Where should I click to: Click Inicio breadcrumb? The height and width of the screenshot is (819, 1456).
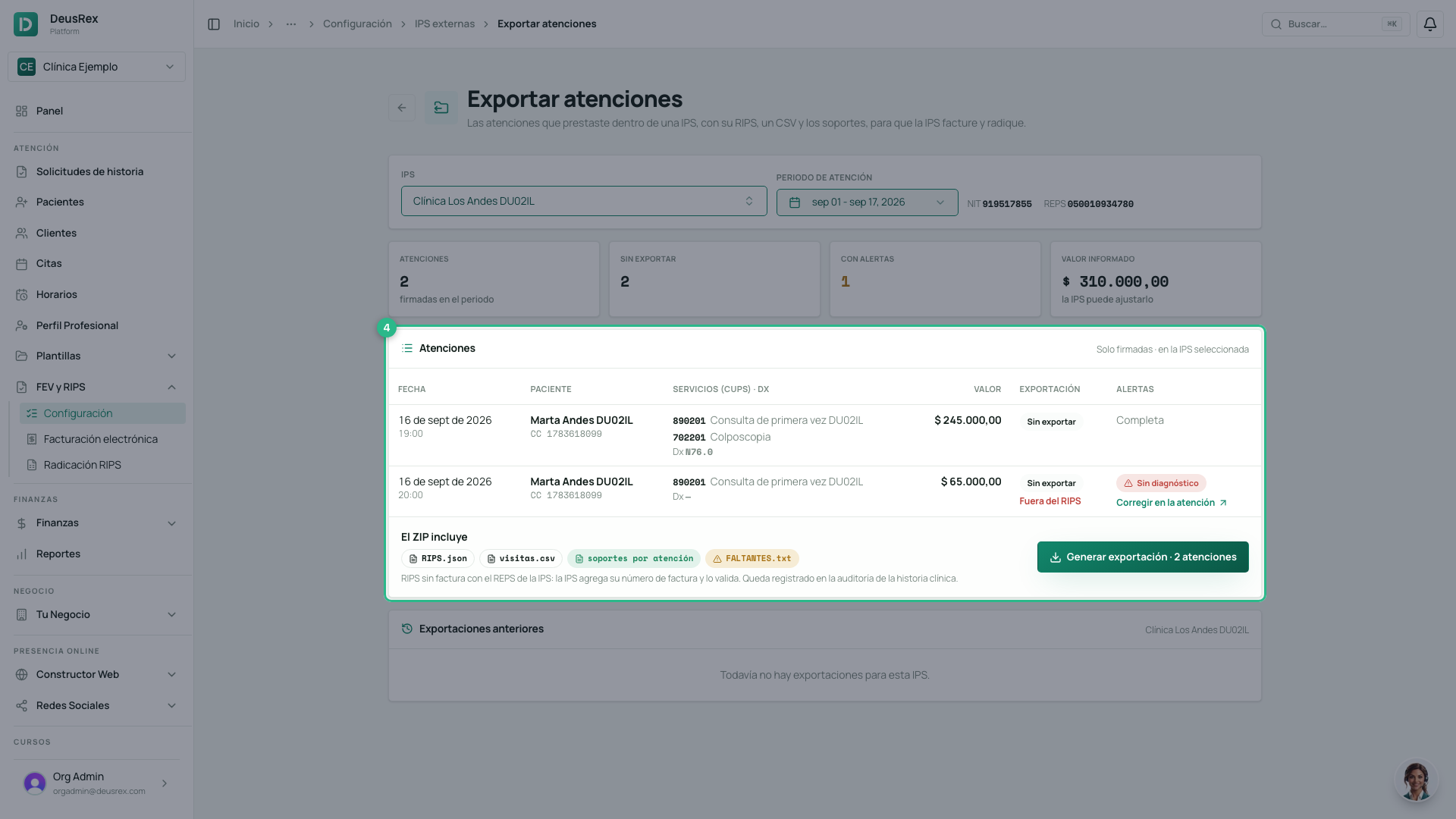(246, 24)
